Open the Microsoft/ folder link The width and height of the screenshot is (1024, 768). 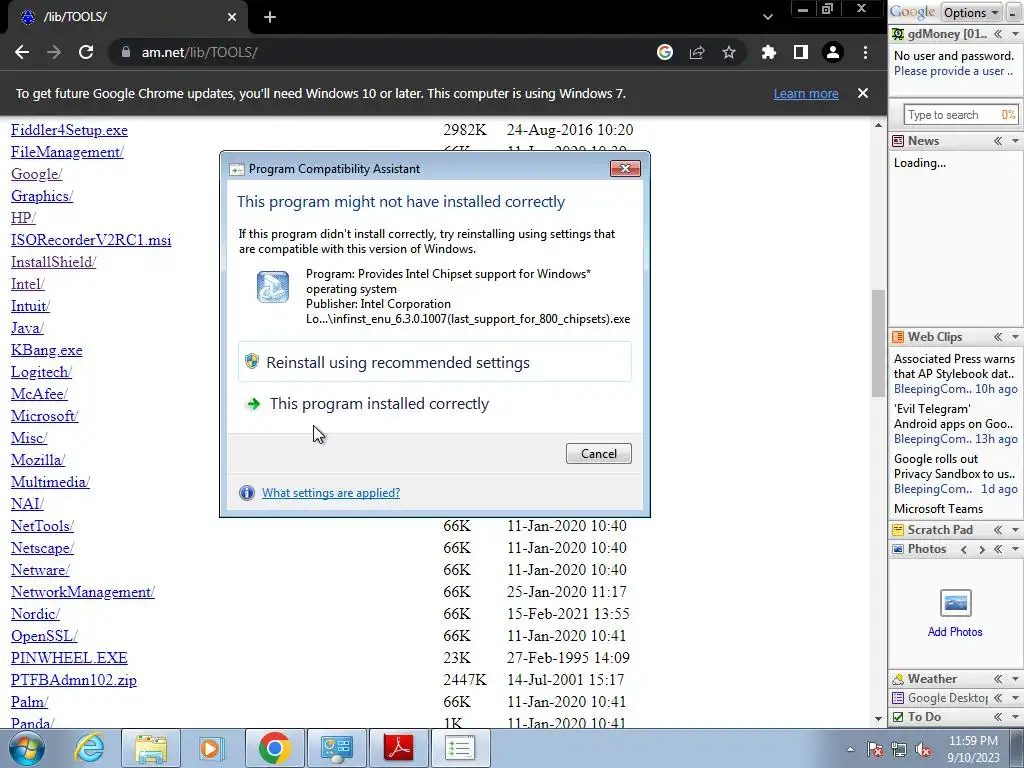pyautogui.click(x=44, y=416)
